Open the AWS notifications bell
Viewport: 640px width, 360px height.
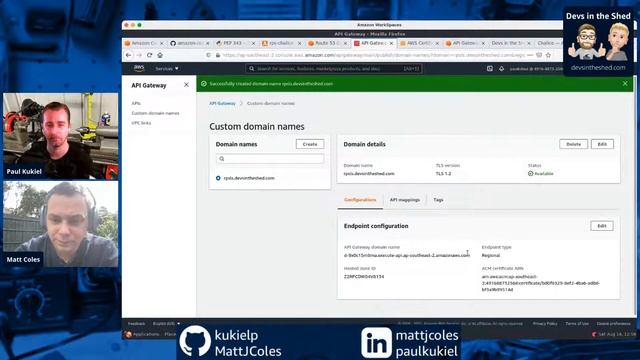coord(502,69)
